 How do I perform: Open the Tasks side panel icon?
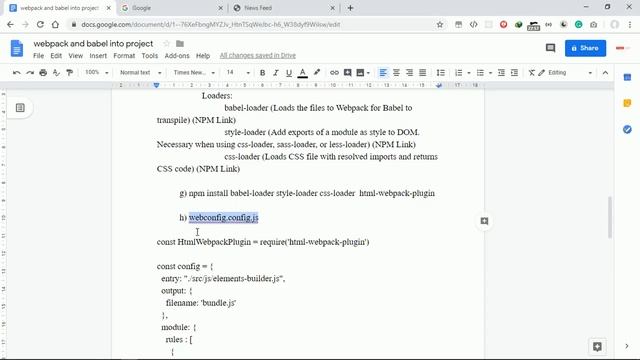(627, 129)
